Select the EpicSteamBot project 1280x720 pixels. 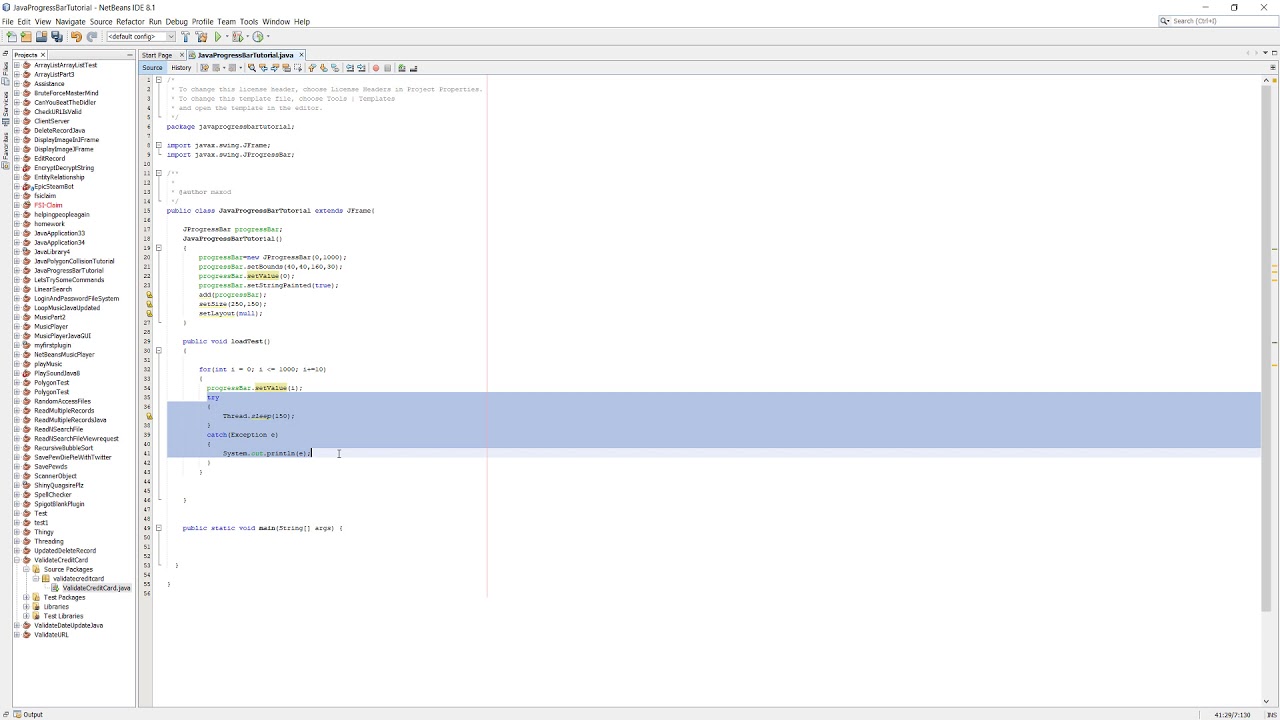[54, 187]
